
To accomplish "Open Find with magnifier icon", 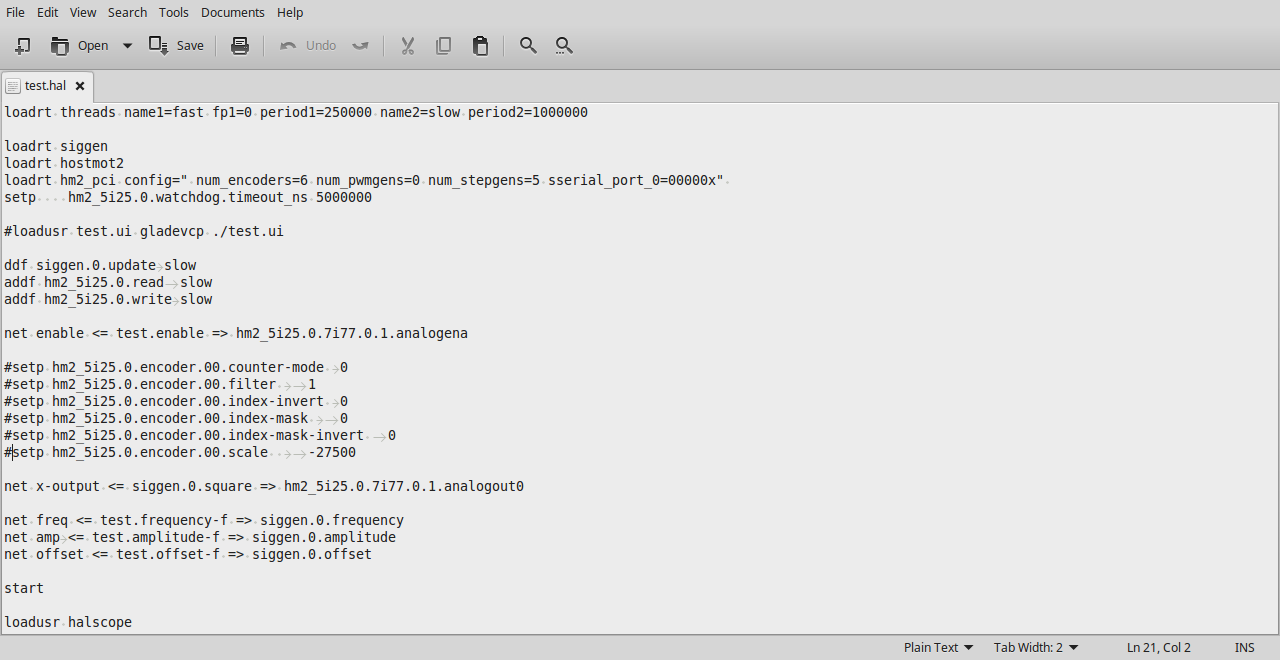I will tap(528, 45).
